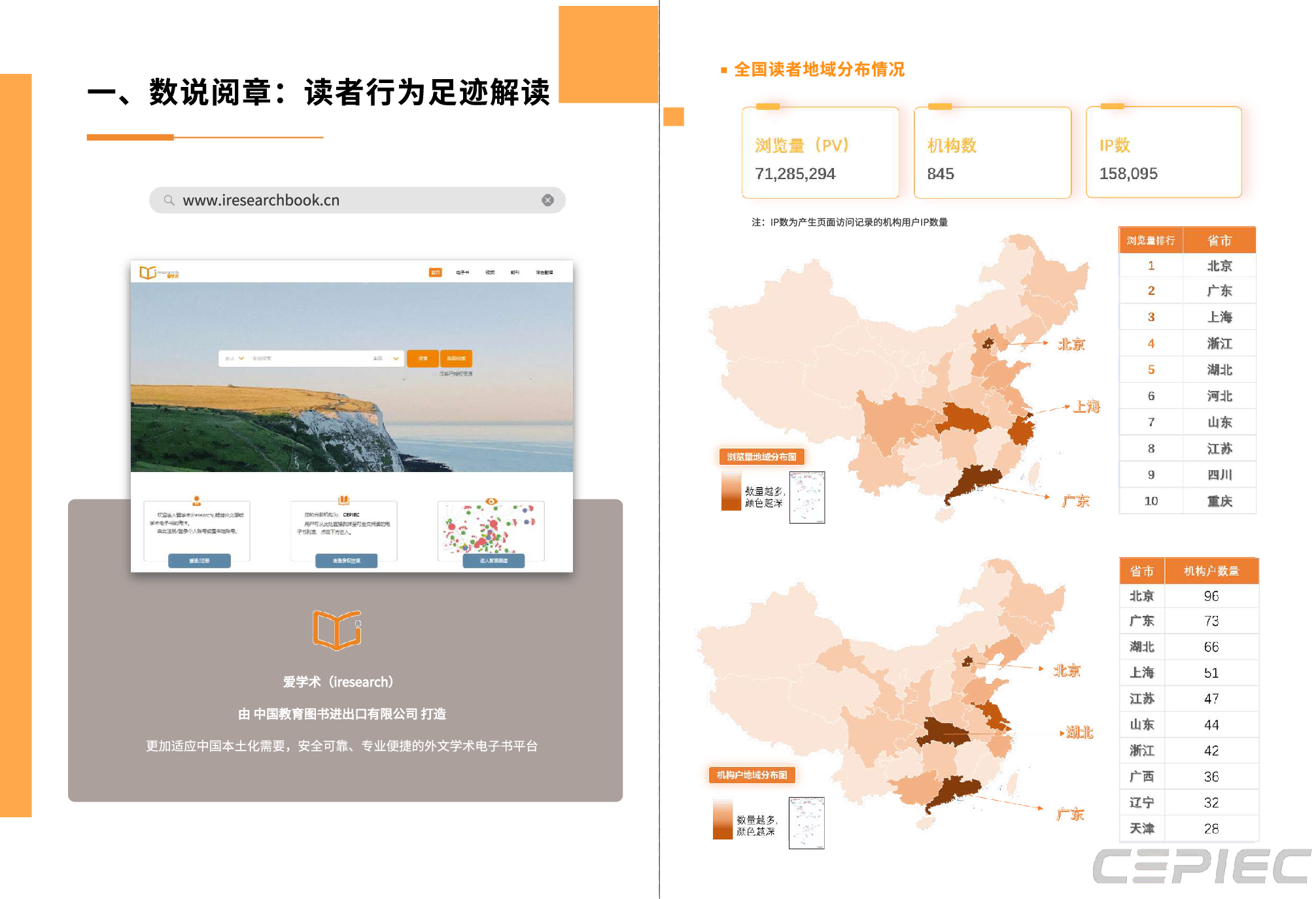Toggle the radio option under the search buttons
This screenshot has width=1316, height=899.
point(434,374)
